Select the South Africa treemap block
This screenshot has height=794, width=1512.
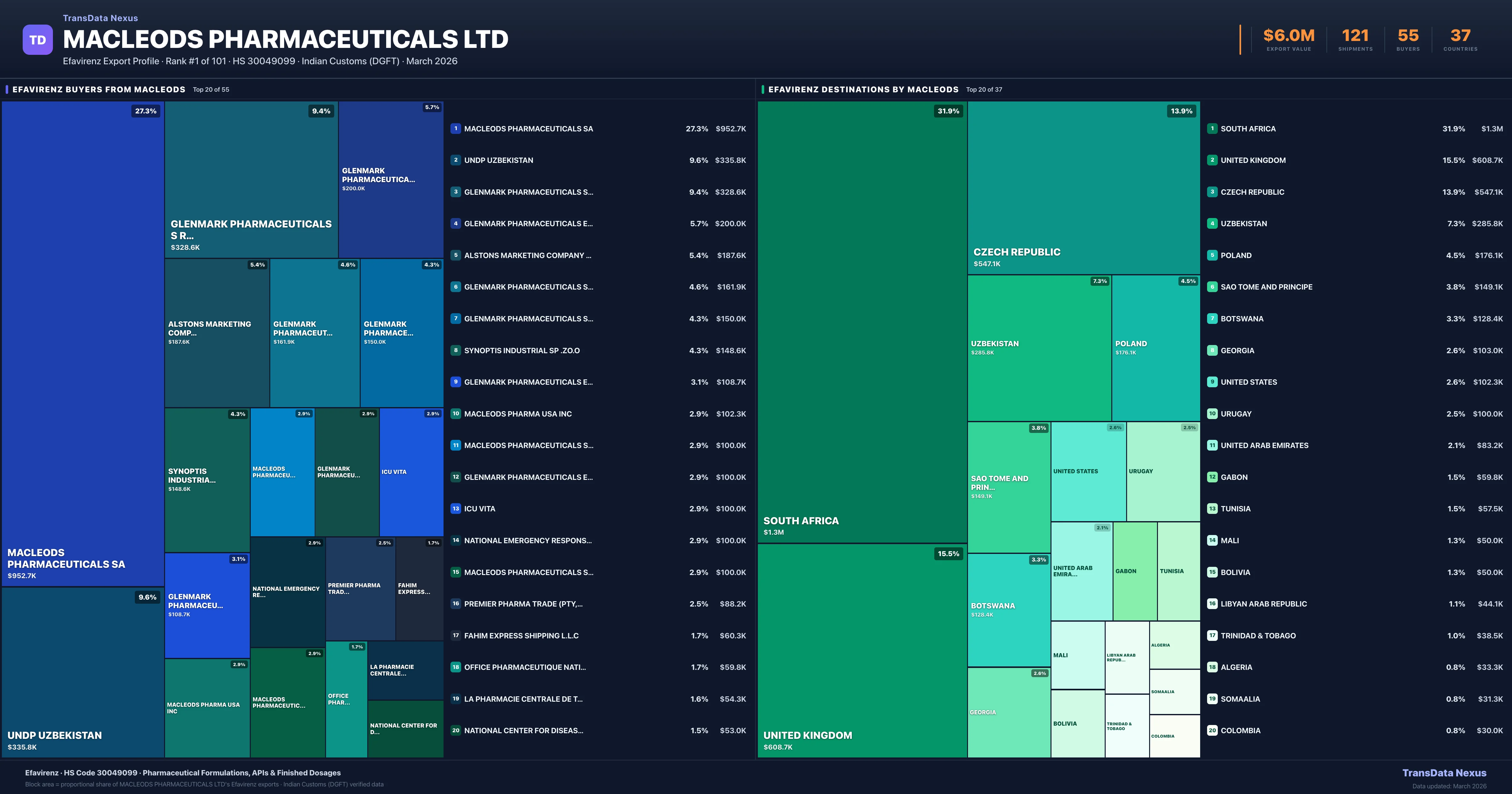[x=862, y=322]
